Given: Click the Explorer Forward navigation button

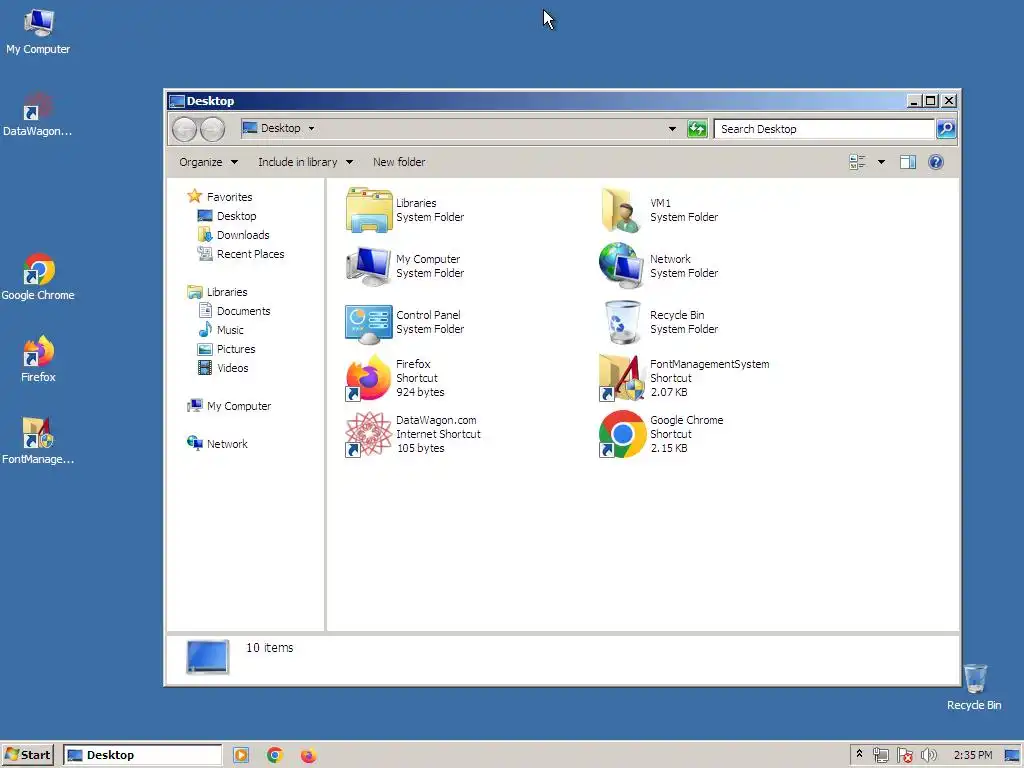Looking at the screenshot, I should [x=212, y=129].
